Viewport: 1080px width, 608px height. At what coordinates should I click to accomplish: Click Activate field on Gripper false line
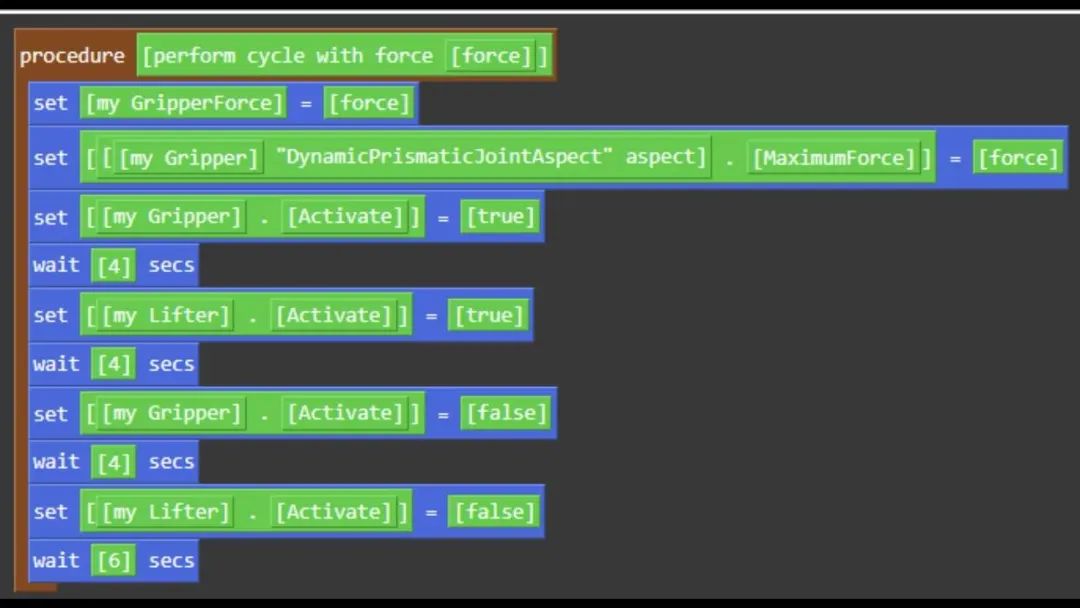tap(346, 413)
